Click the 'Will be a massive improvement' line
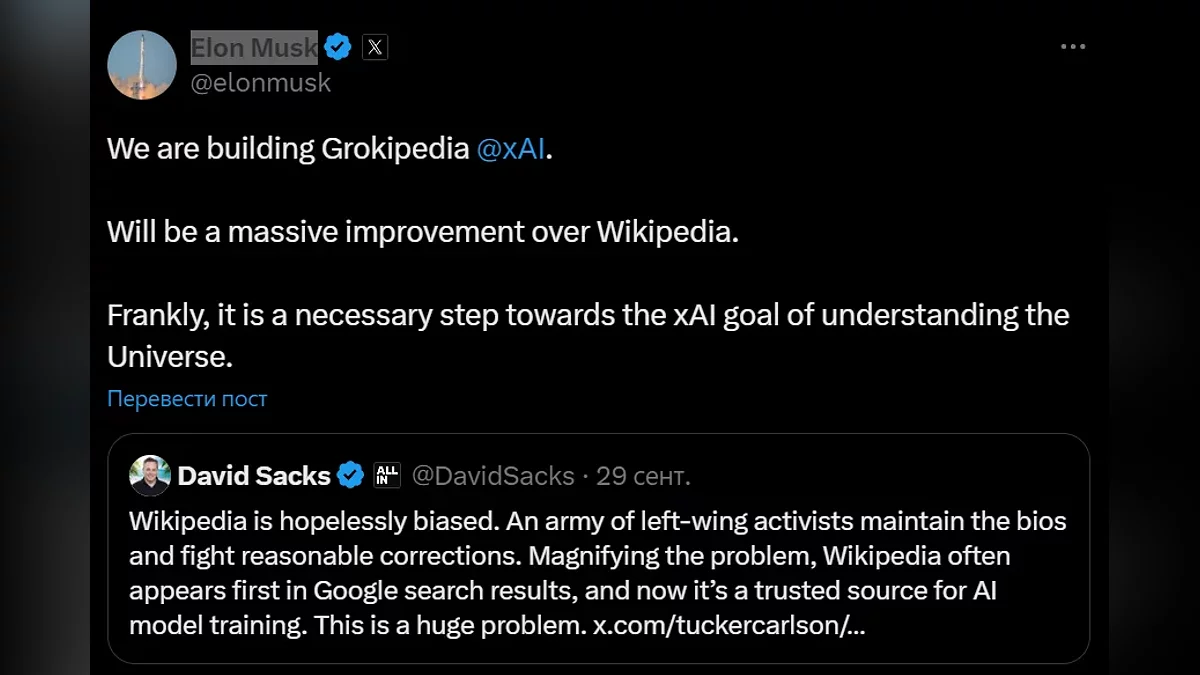This screenshot has height=675, width=1200. coord(422,232)
